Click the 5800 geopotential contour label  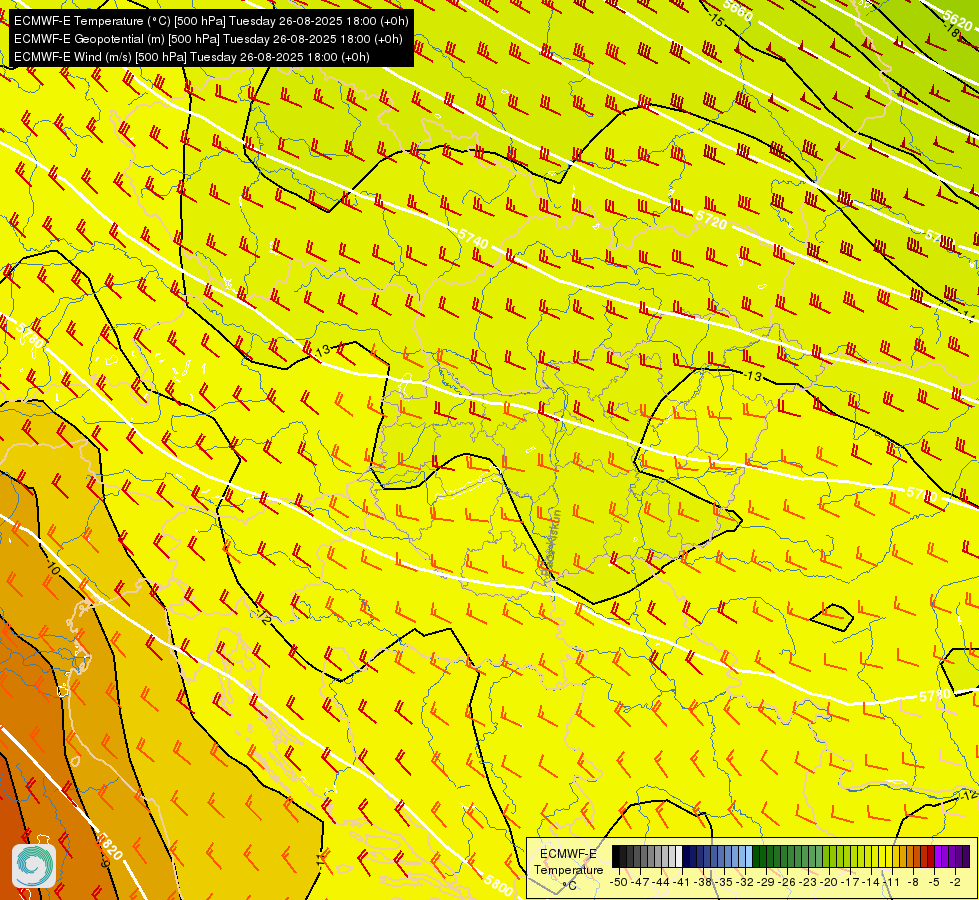[x=498, y=886]
